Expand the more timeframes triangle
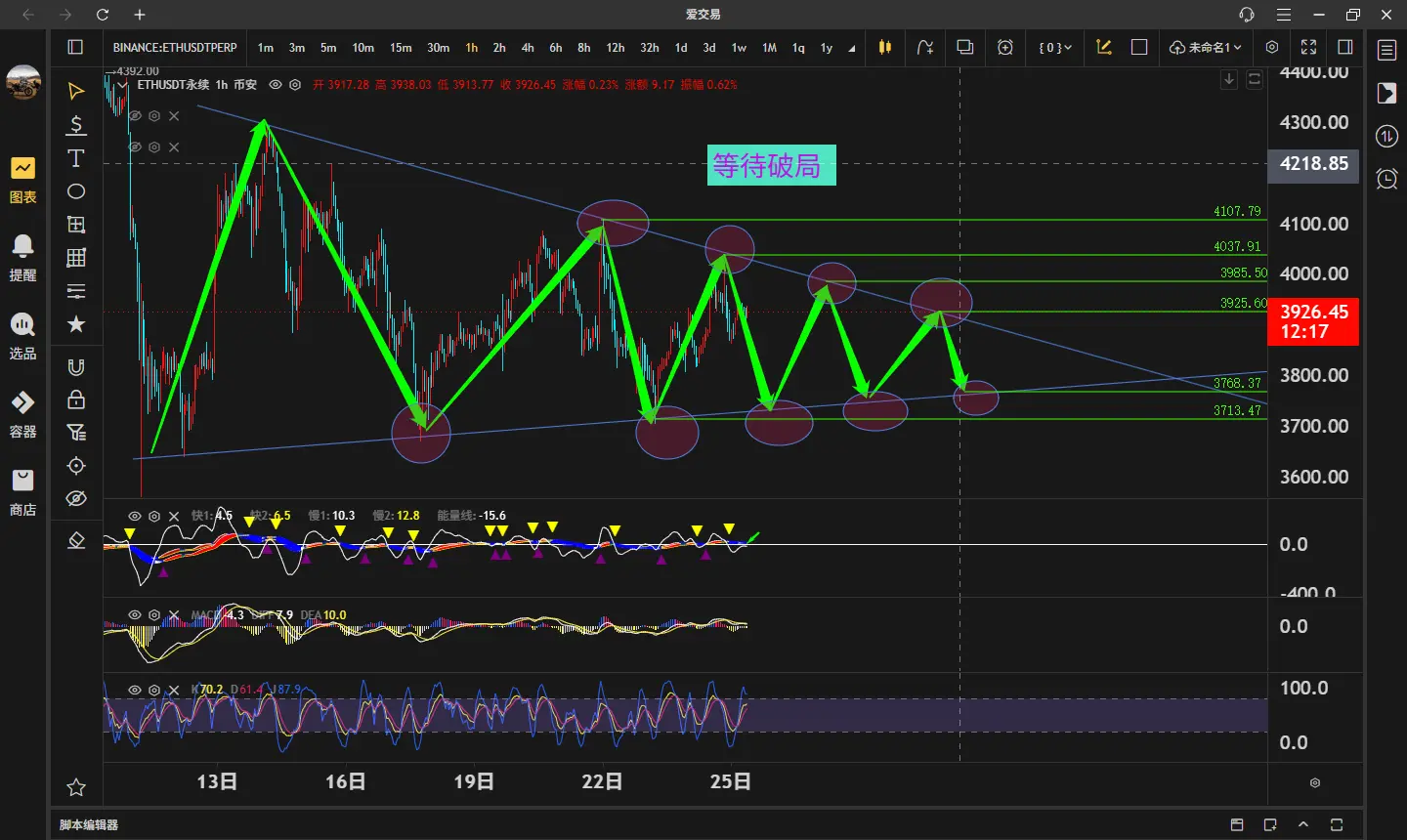 (852, 49)
